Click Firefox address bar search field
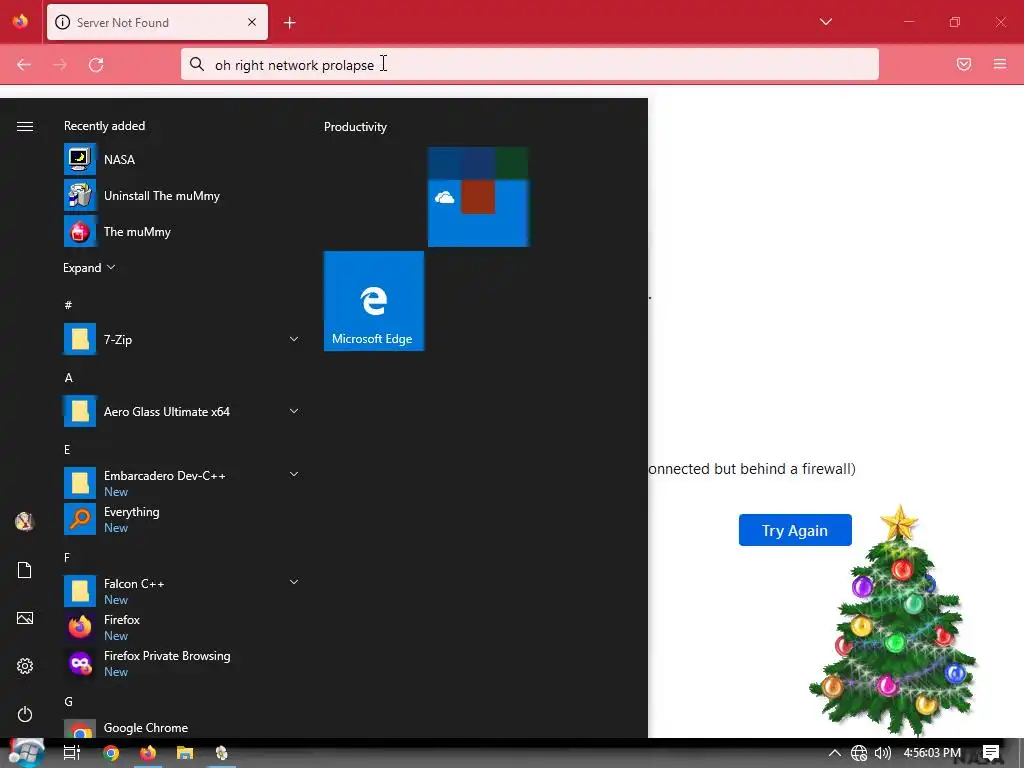1024x768 pixels. click(530, 65)
